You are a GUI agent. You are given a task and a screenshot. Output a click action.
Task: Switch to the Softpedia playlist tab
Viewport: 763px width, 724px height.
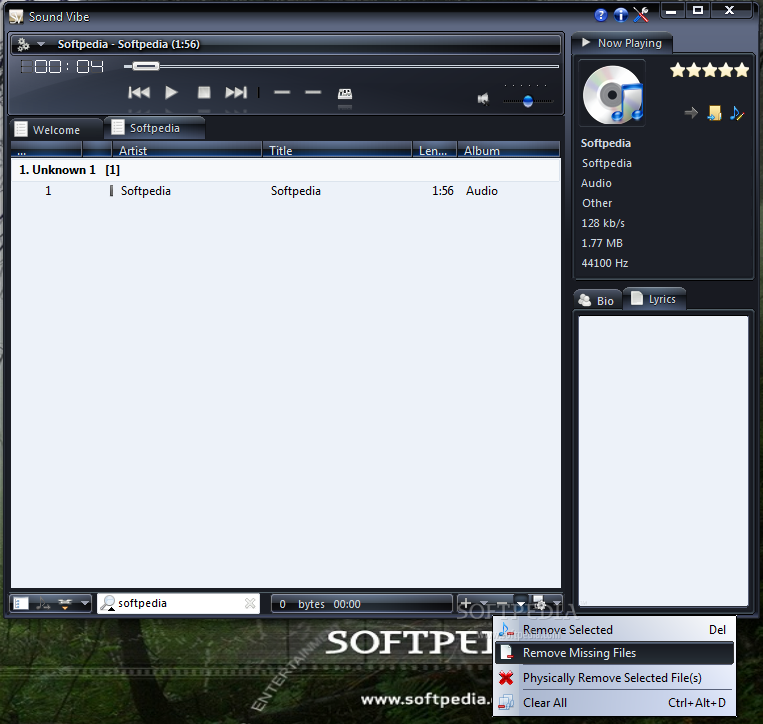154,128
